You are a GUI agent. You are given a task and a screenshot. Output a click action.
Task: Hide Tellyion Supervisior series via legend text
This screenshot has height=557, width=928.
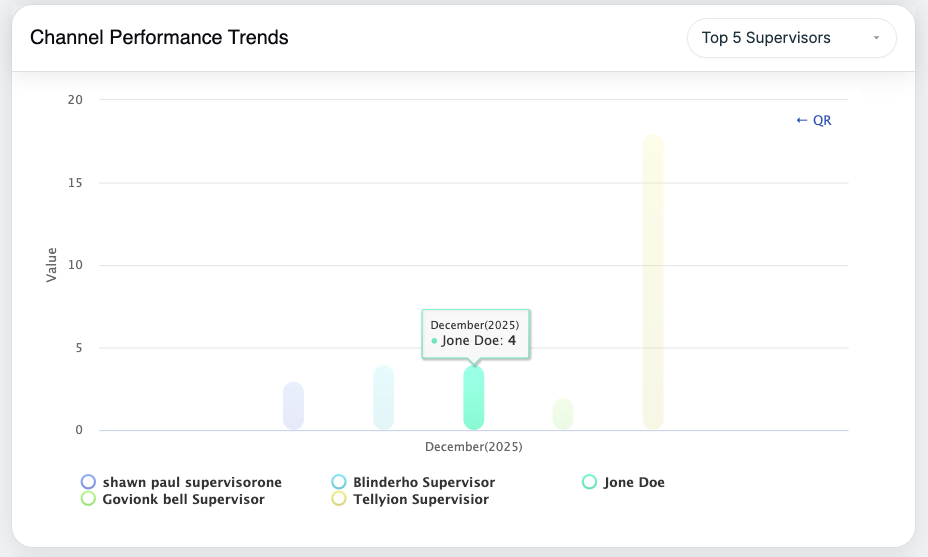[x=421, y=499]
